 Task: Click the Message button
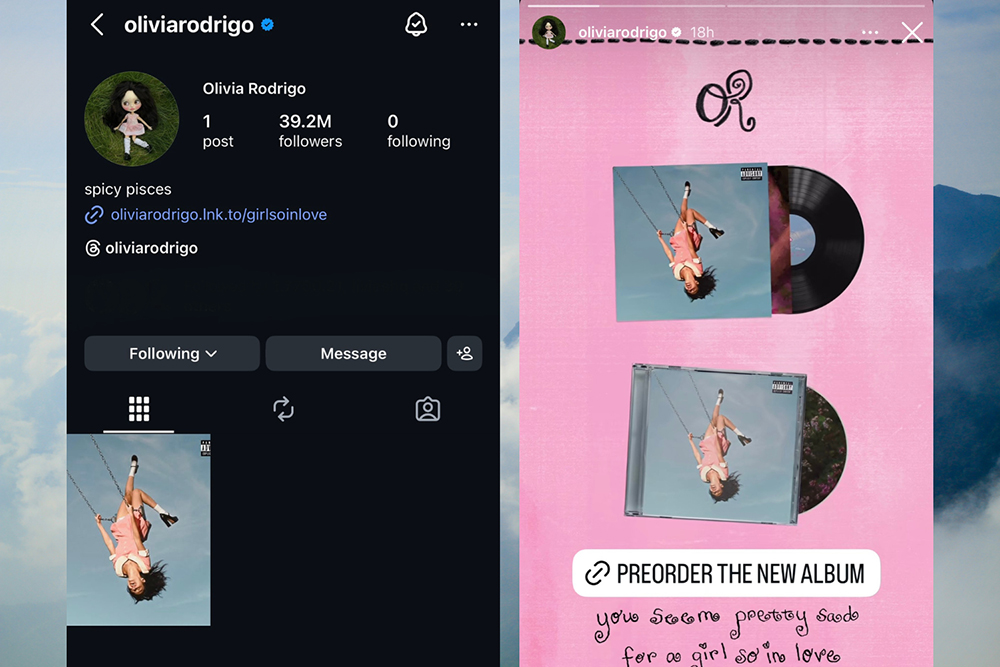[353, 353]
